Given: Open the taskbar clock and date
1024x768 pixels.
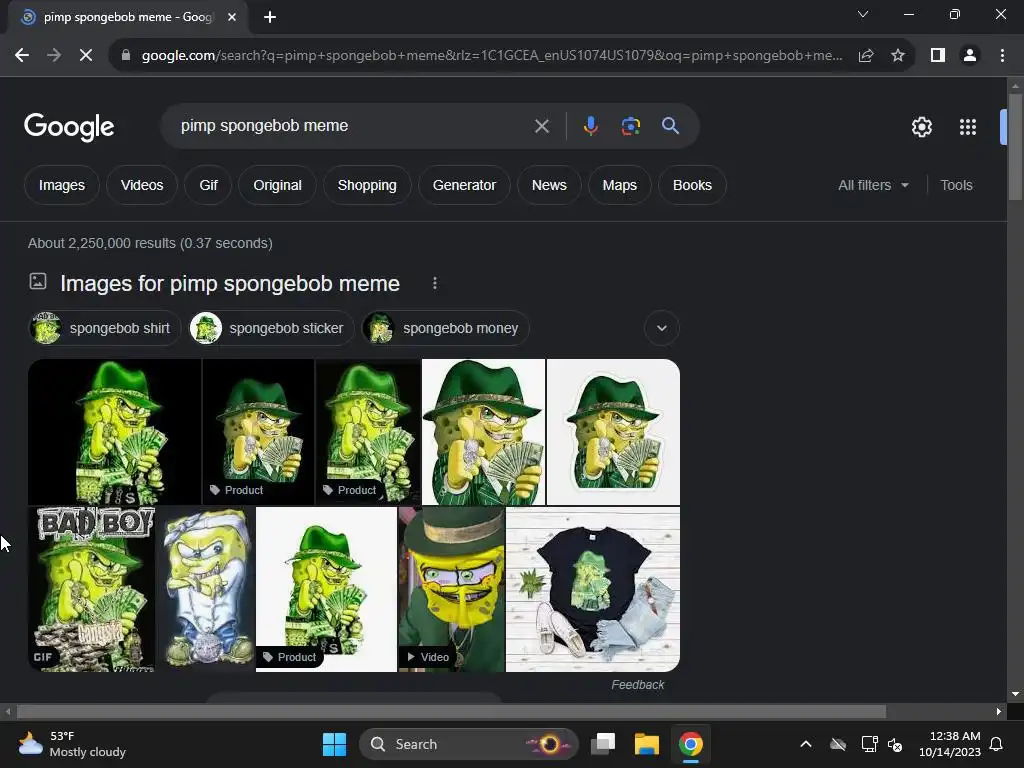Looking at the screenshot, I should (950, 744).
